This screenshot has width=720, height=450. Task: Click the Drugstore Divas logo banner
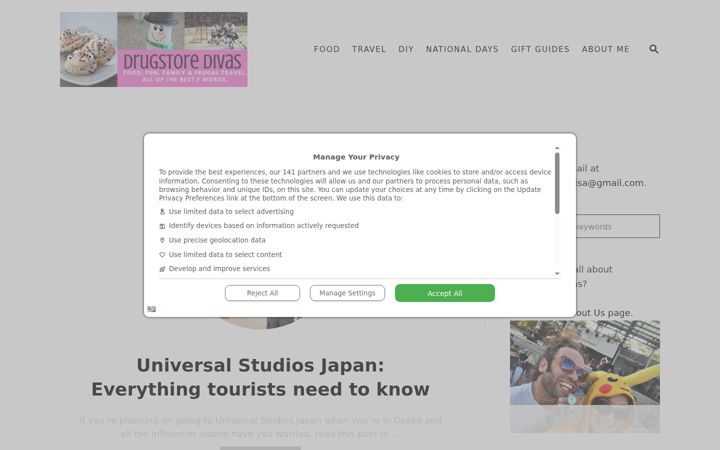click(154, 50)
